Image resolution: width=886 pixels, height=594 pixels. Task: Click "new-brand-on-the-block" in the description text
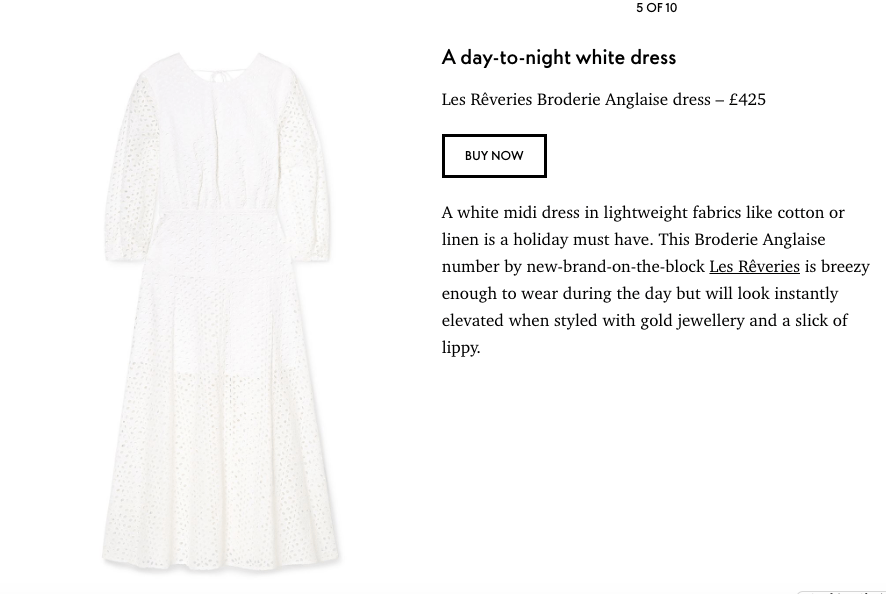616,266
